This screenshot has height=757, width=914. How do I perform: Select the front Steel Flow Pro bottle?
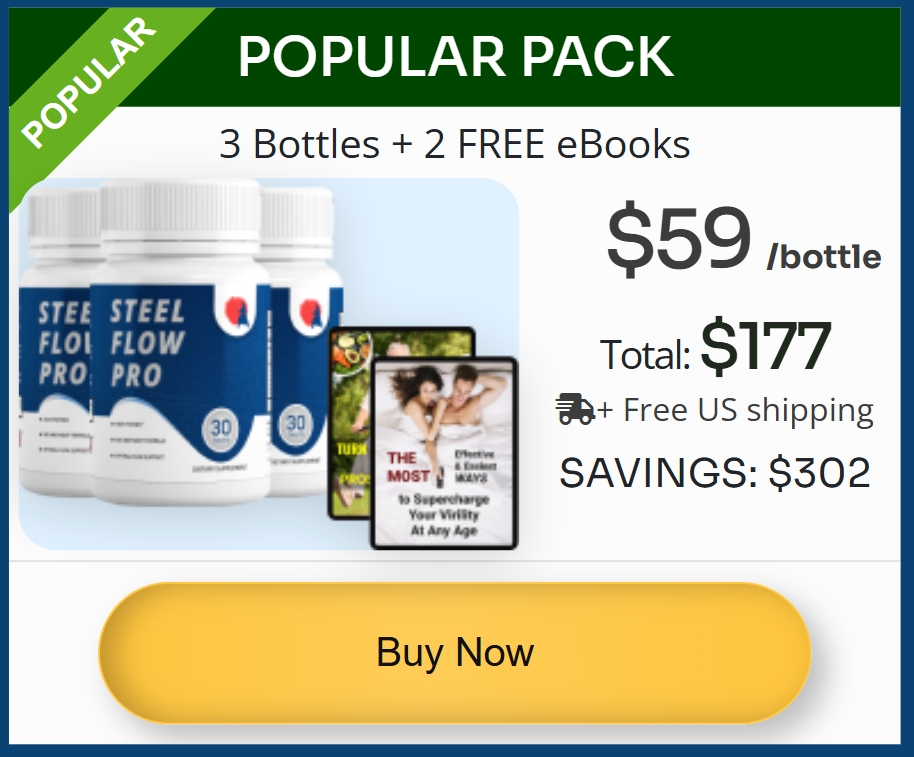(x=180, y=341)
